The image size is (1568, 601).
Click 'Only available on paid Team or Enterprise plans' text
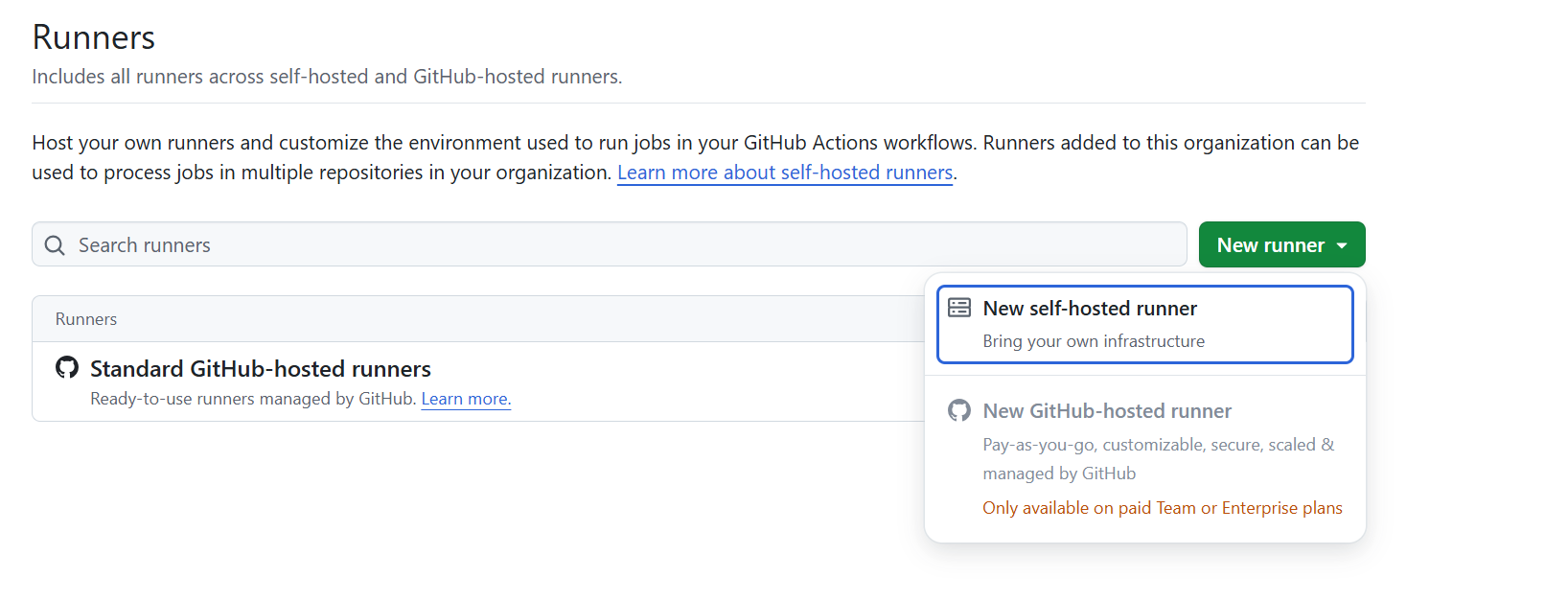pyautogui.click(x=1163, y=508)
